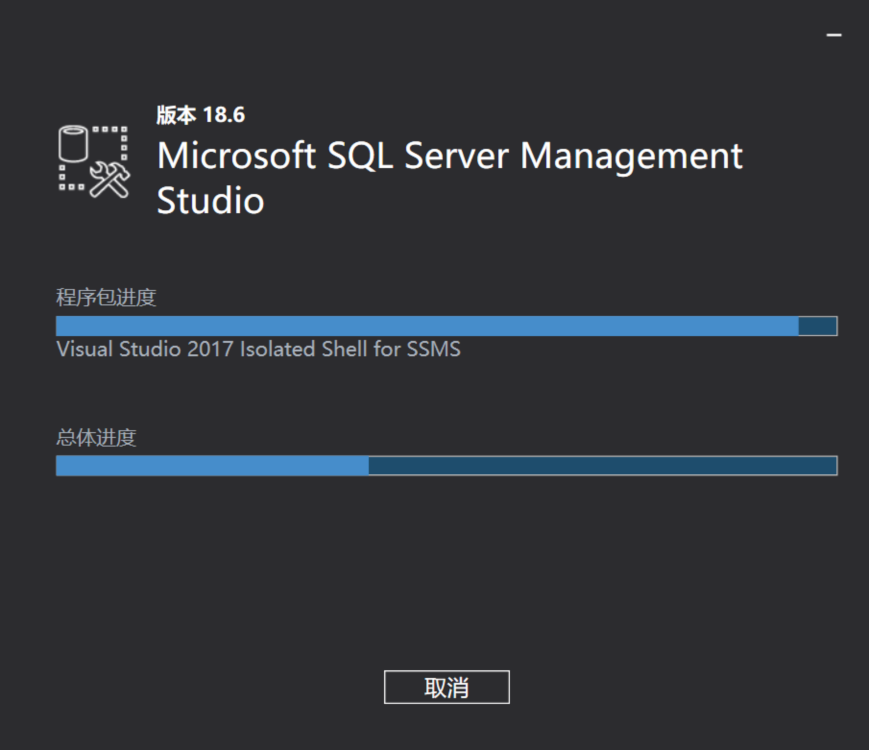The image size is (869, 750).
Task: Click the filled part of 总体进度 bar
Action: click(212, 465)
